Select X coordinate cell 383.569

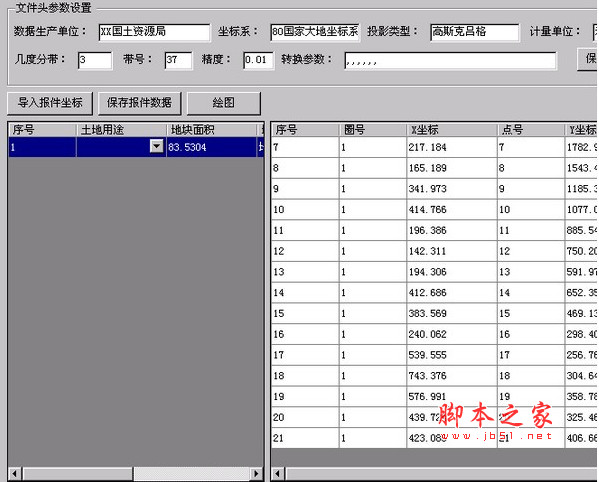tap(452, 313)
